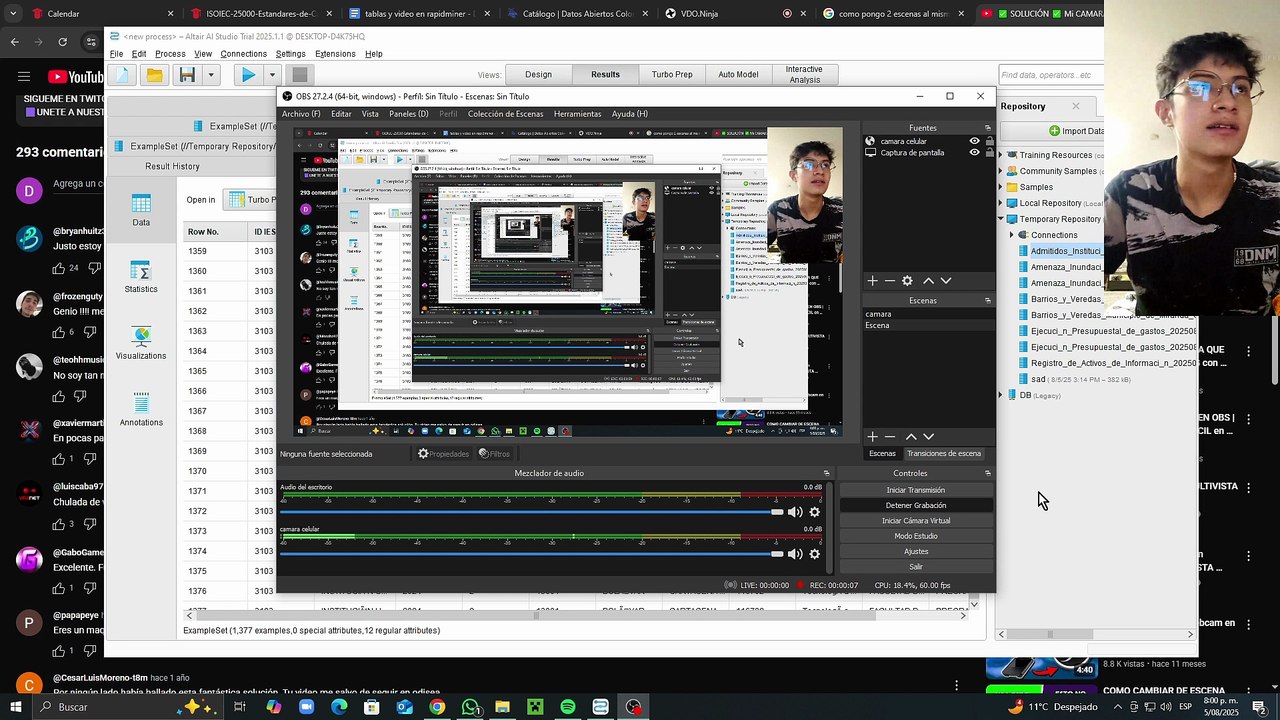Click Modo Estudio button
Screen dimensions: 1280x720
pos(915,536)
